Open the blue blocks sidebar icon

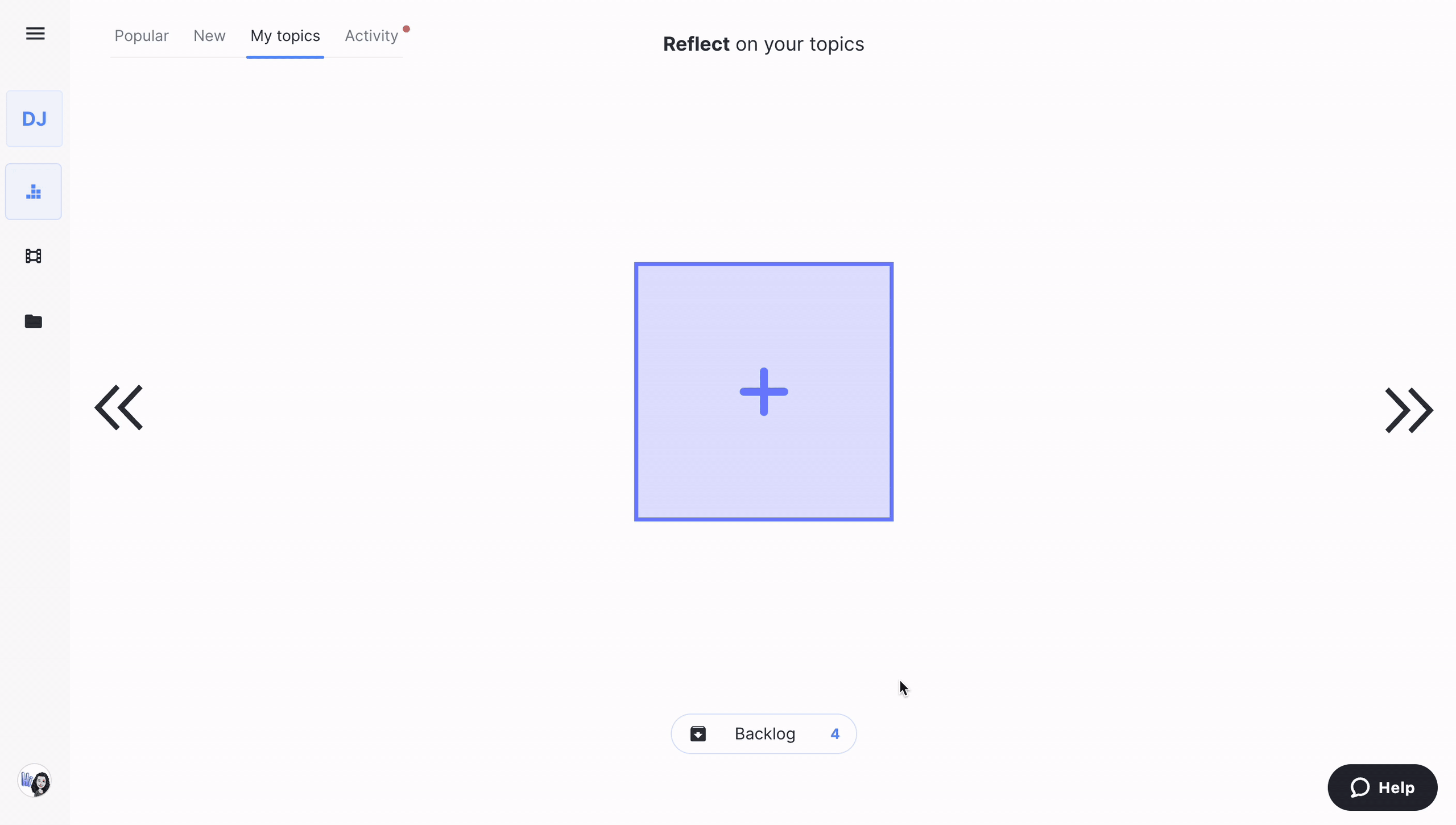34,192
